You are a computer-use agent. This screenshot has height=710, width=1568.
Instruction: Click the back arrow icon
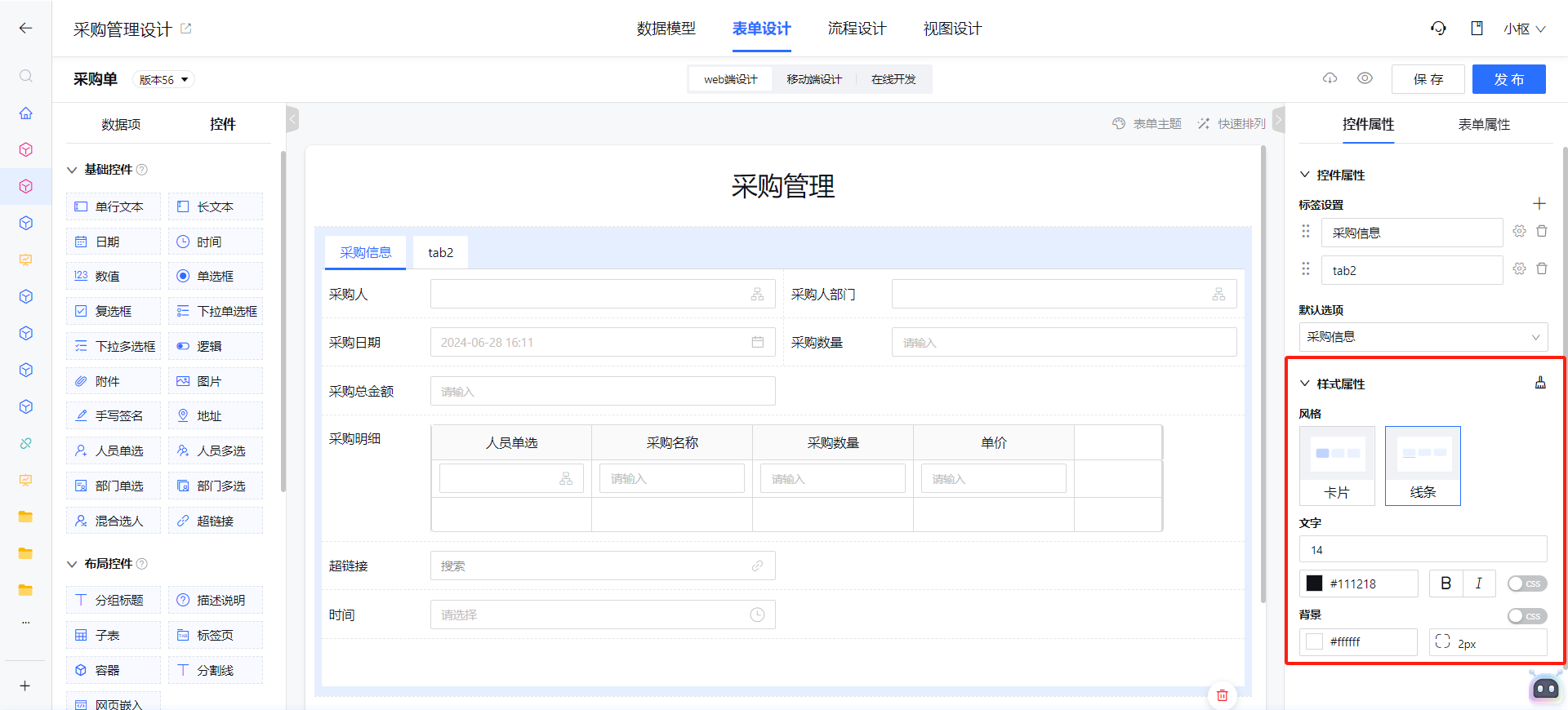(x=25, y=29)
